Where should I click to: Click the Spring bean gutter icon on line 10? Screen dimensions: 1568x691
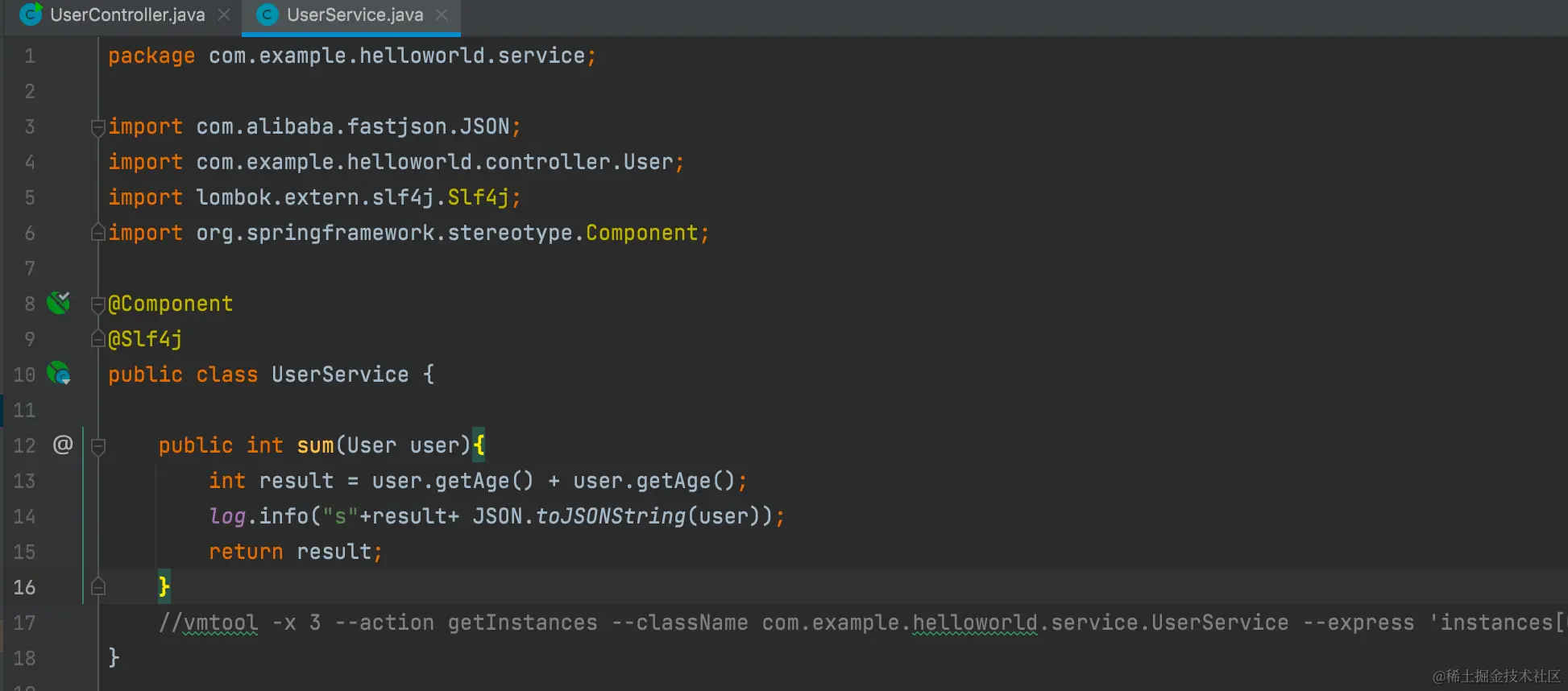point(59,374)
